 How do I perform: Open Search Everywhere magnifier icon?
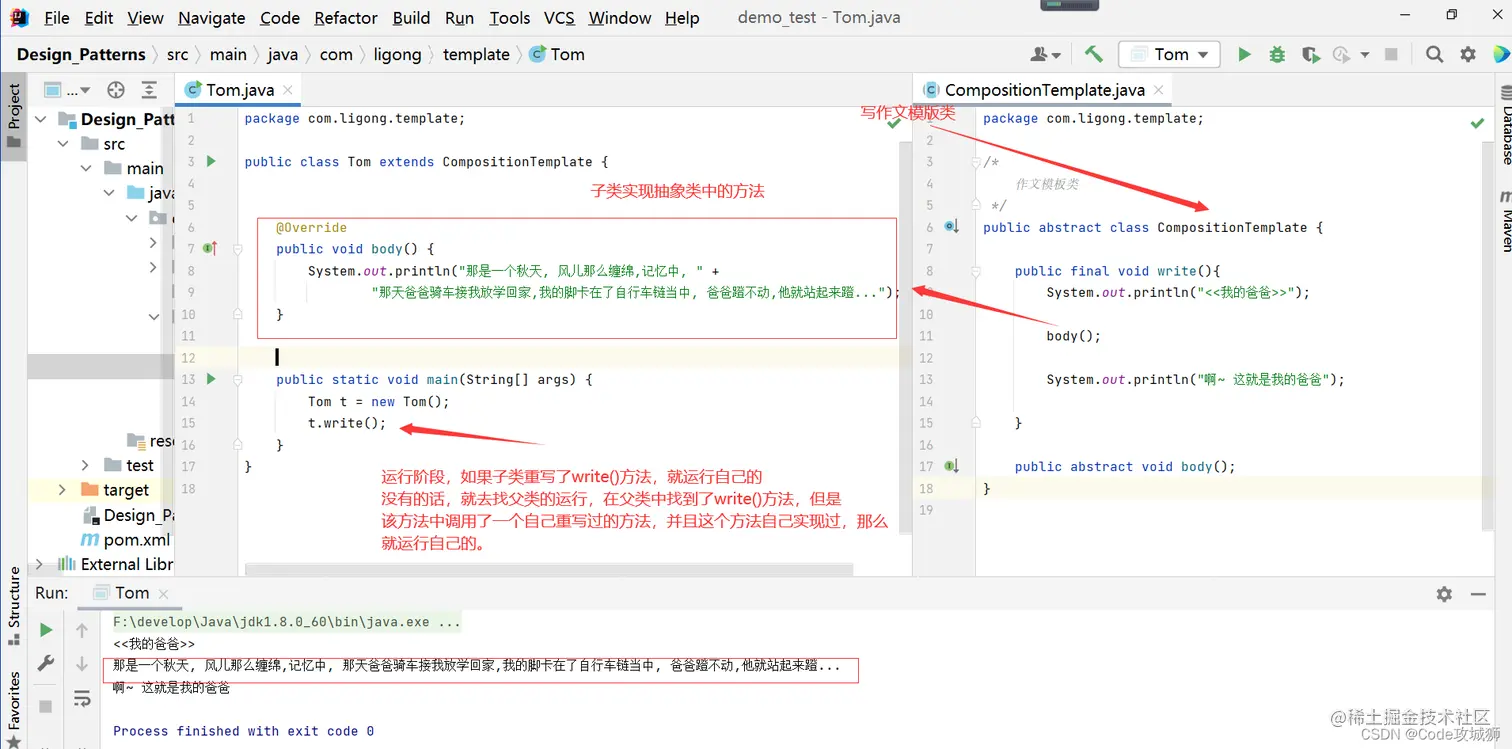pyautogui.click(x=1434, y=54)
